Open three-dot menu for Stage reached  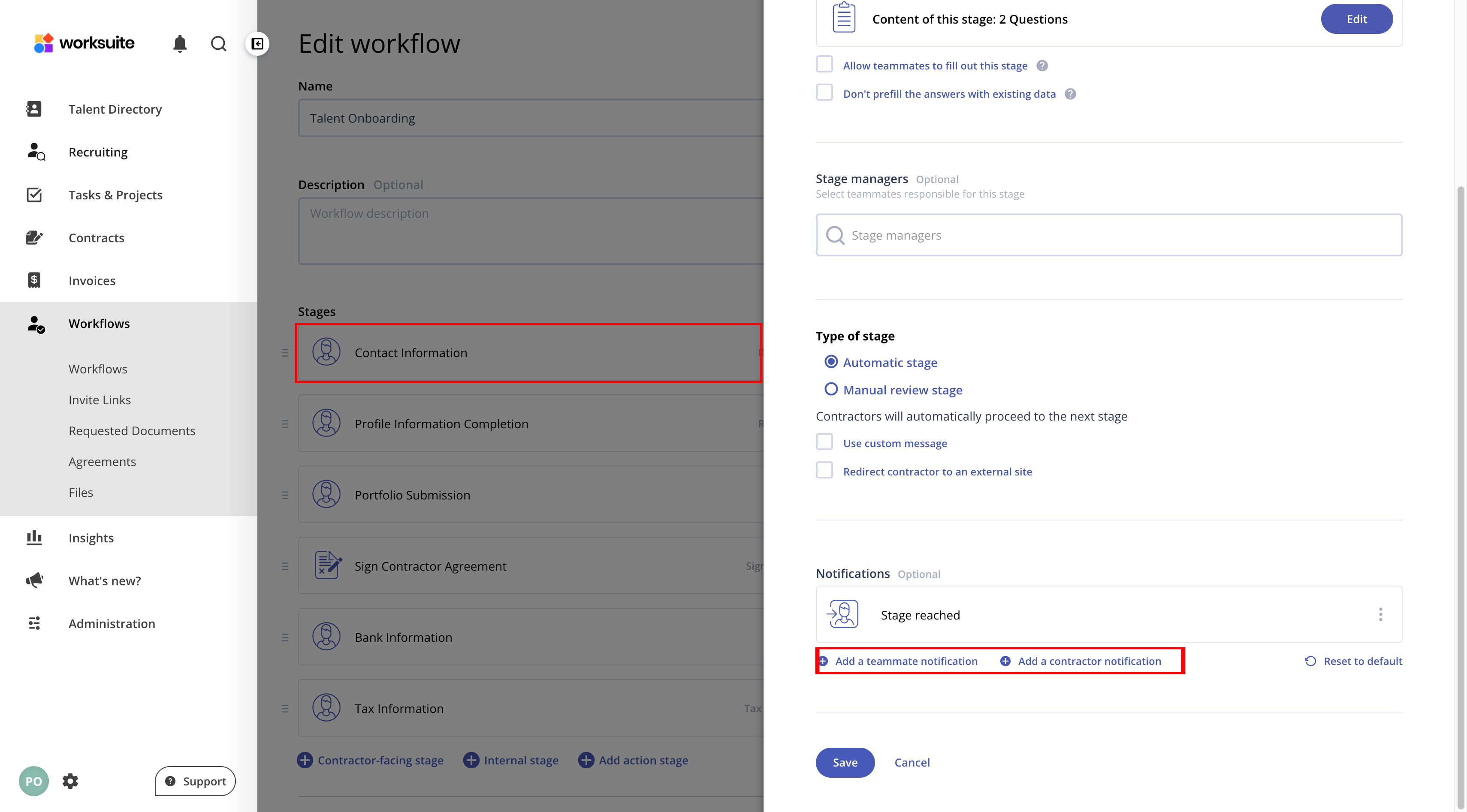coord(1380,614)
